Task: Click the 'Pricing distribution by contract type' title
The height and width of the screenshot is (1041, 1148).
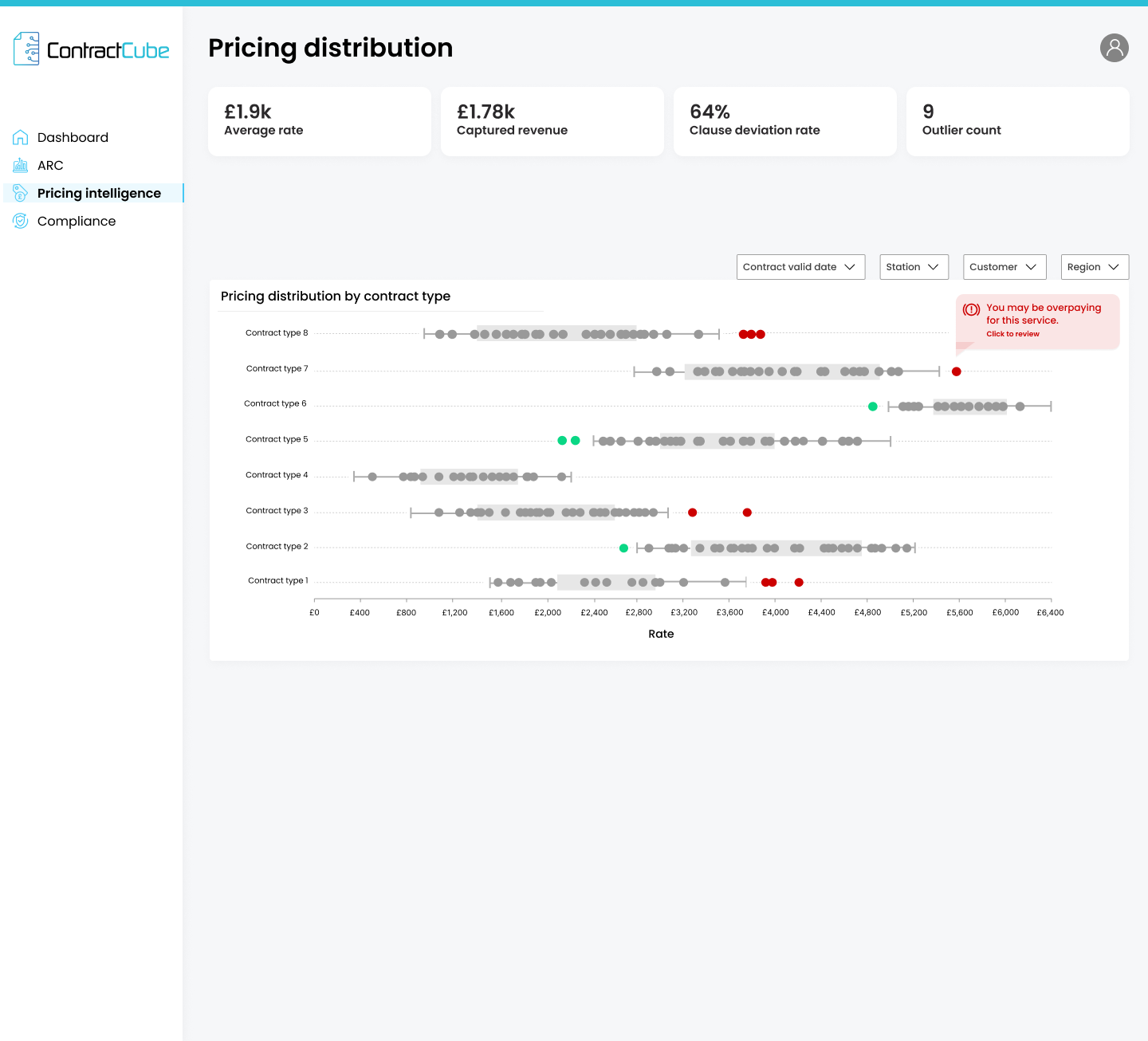Action: [x=336, y=297]
